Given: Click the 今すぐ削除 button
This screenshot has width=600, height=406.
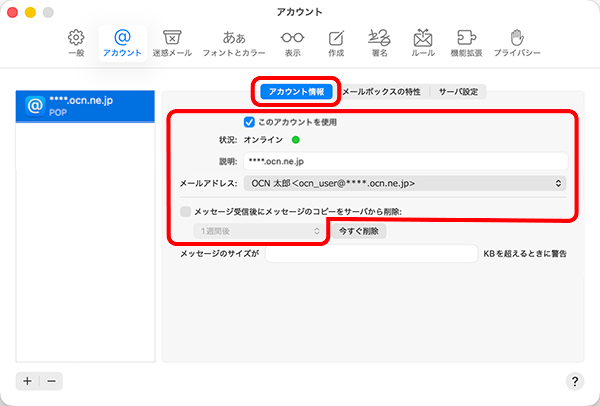Looking at the screenshot, I should pos(358,231).
